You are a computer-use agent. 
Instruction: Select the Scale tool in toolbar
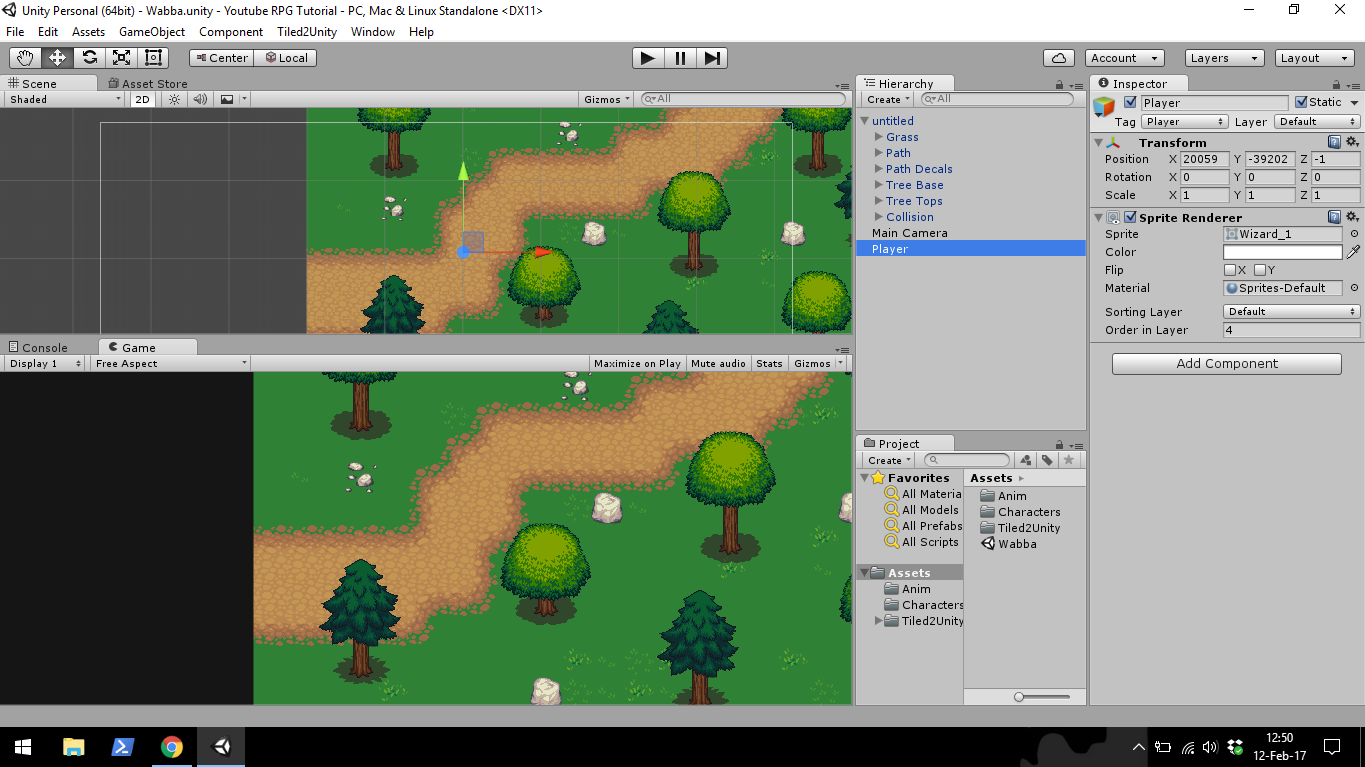[121, 58]
